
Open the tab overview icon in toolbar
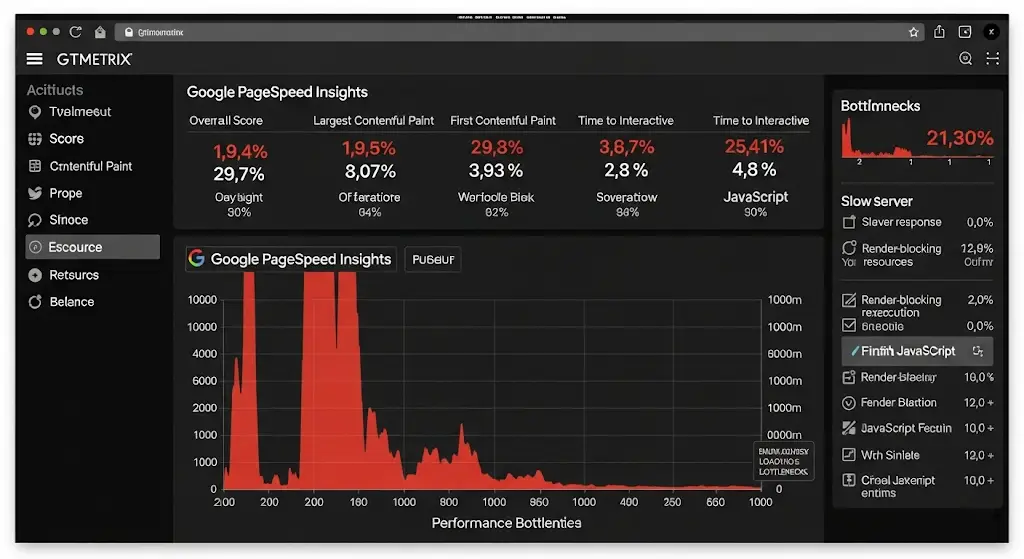click(x=965, y=31)
